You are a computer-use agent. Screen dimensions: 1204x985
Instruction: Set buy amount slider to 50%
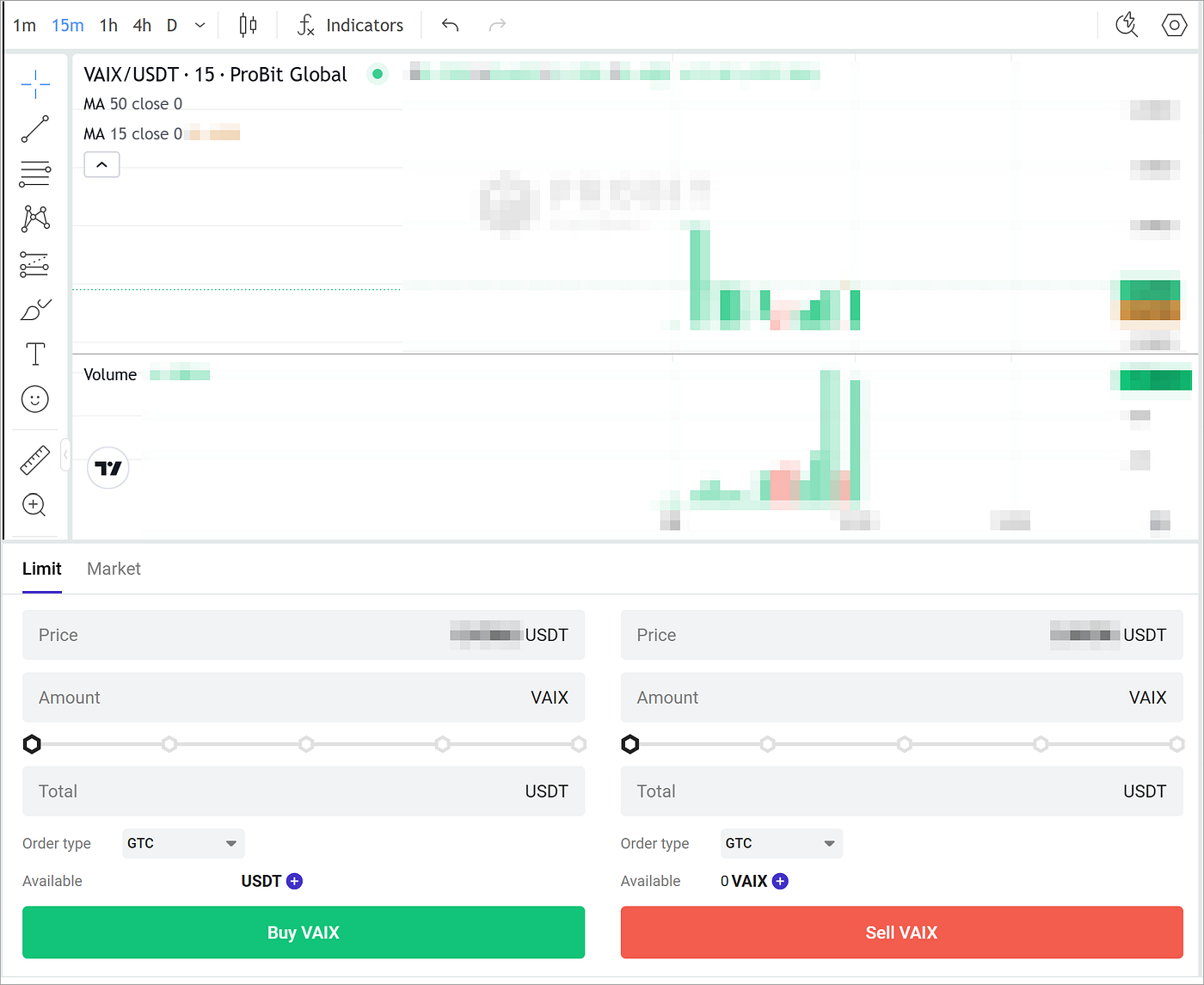[x=306, y=743]
